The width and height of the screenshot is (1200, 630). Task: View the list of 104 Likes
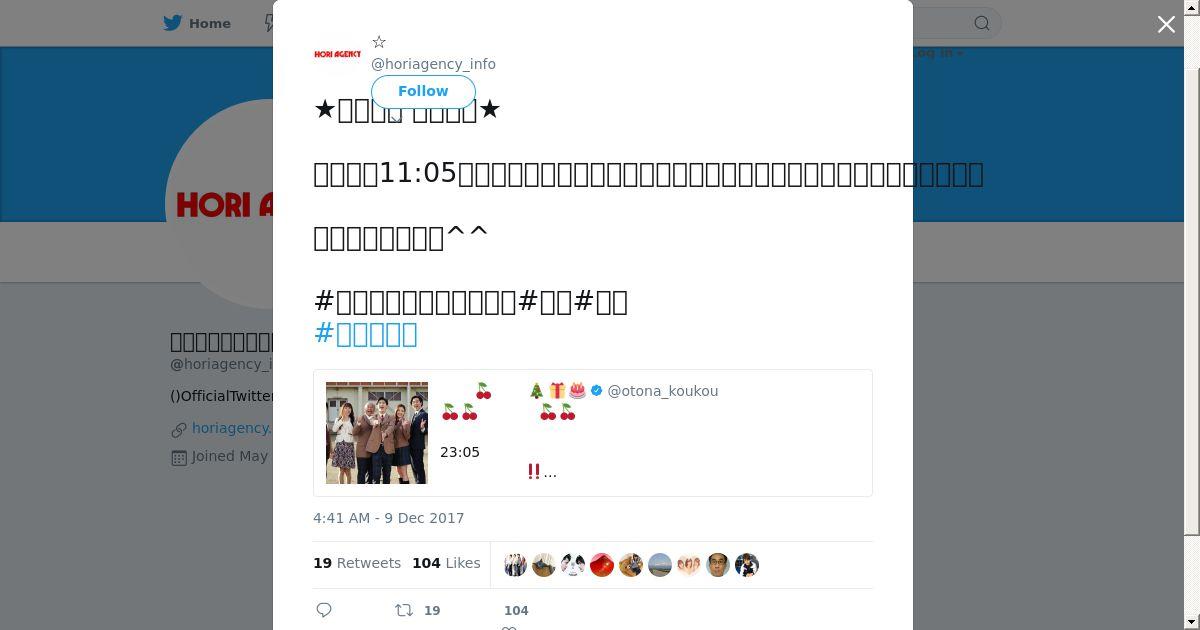[446, 563]
